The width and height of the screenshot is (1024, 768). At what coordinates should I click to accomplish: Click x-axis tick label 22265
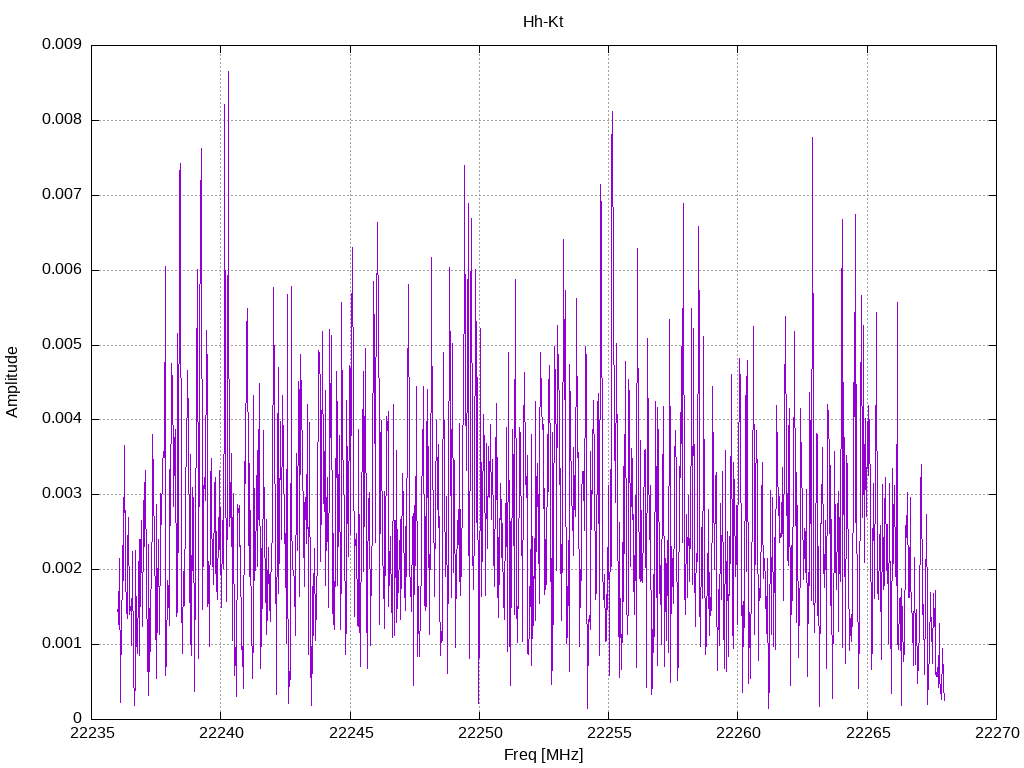tap(868, 733)
